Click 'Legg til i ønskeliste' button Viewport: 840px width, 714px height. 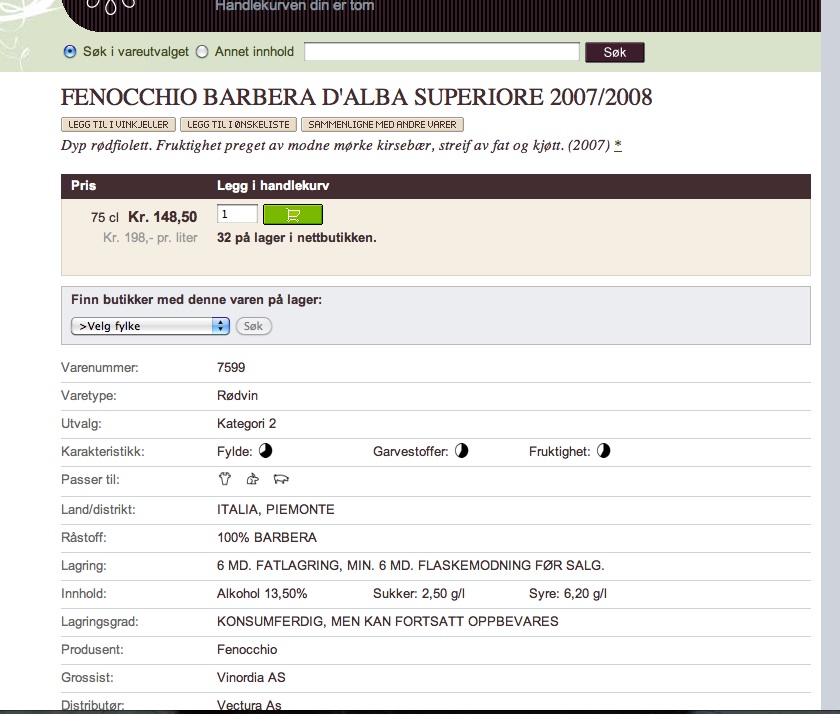pyautogui.click(x=238, y=125)
